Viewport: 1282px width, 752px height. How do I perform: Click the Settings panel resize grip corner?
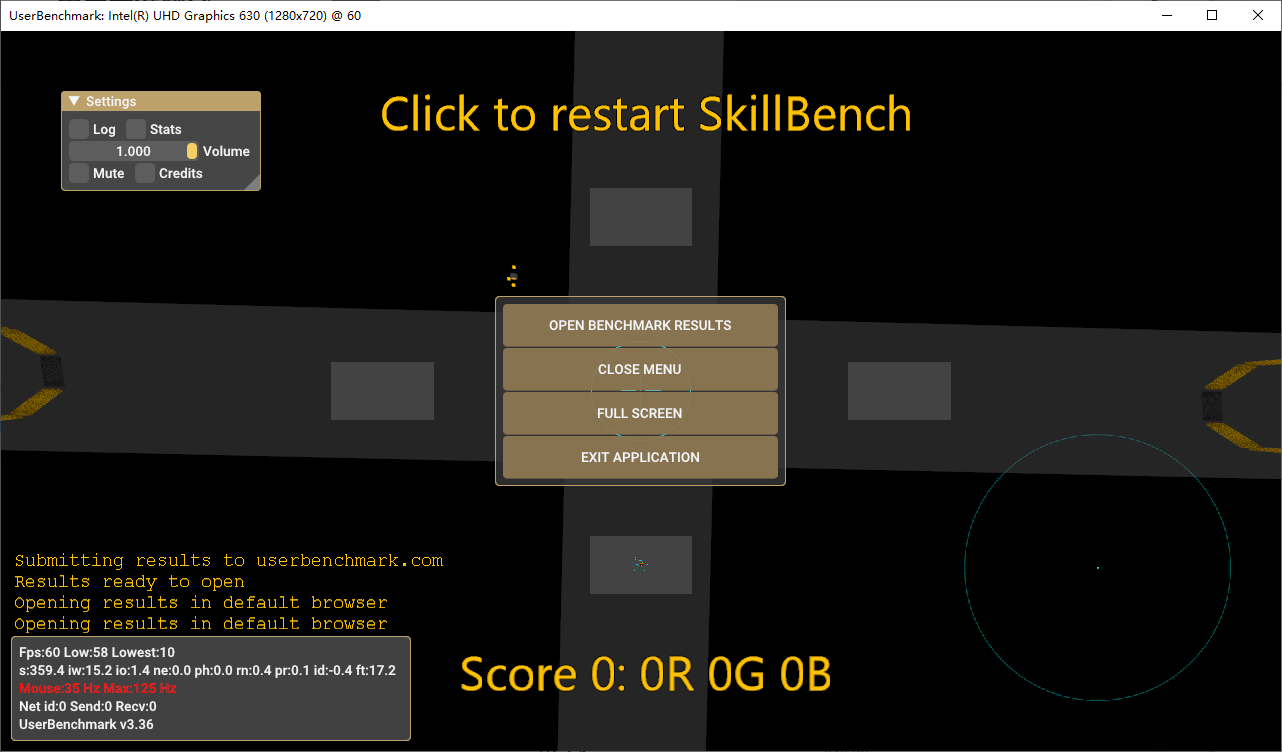[x=253, y=183]
